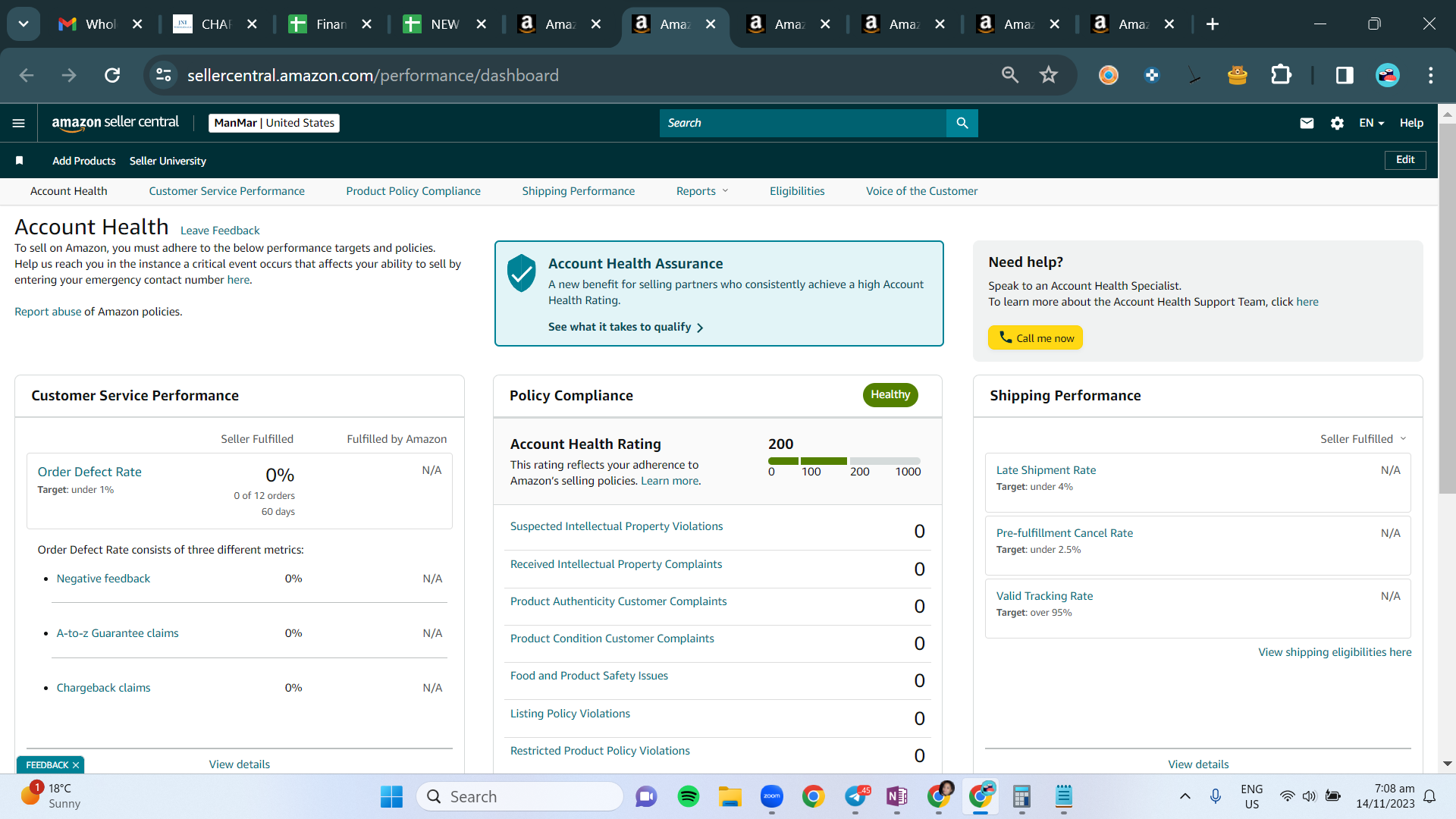Expand the Reports menu
Screen dimensions: 1456x819
(x=702, y=191)
